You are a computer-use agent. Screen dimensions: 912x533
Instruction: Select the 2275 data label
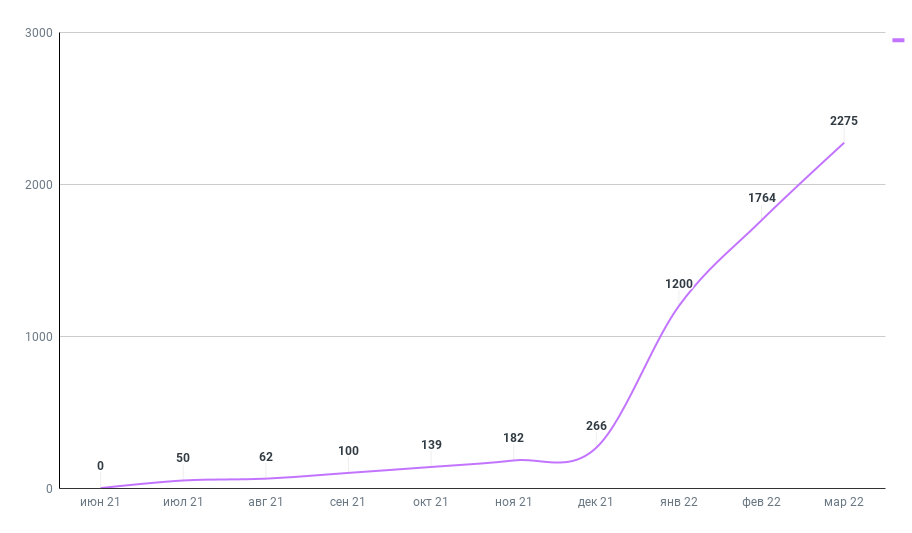click(x=843, y=121)
